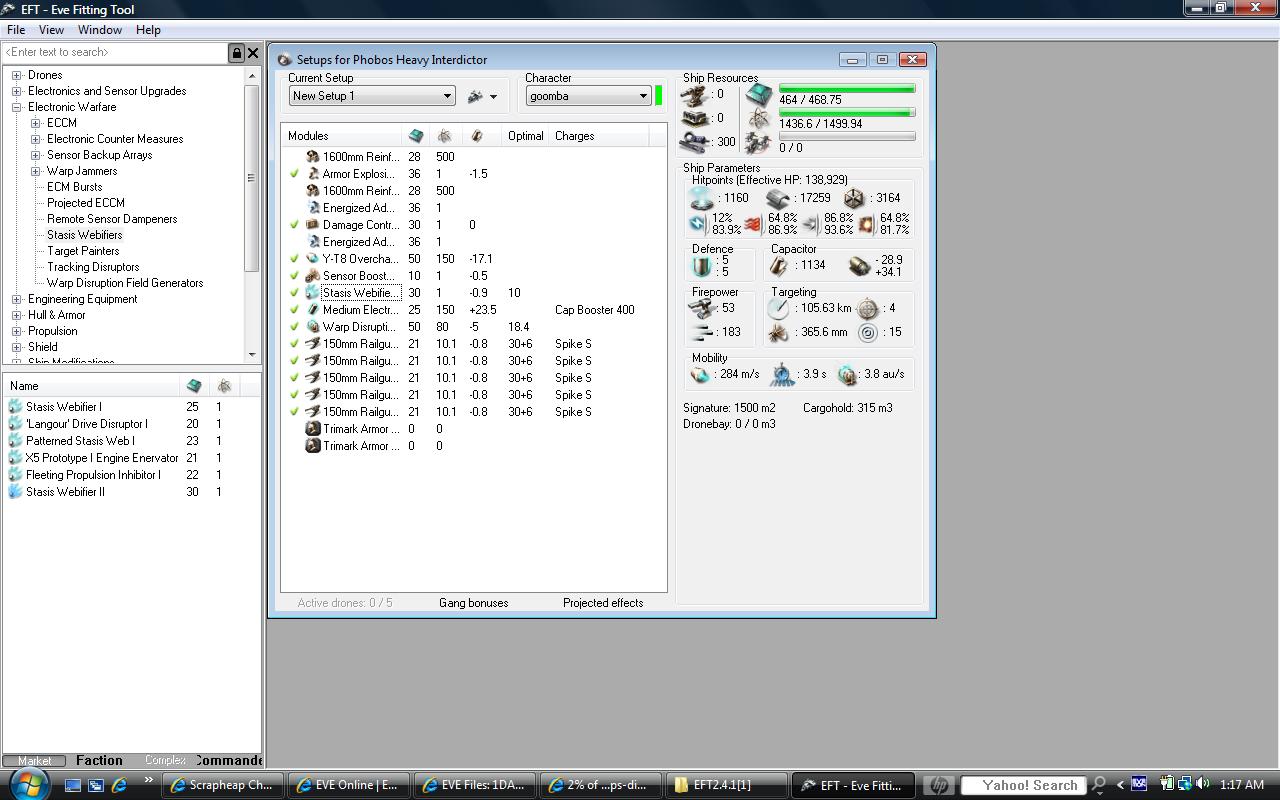This screenshot has height=800, width=1280.
Task: Click the Y-T8 Overcha... module icon
Action: tap(312, 259)
